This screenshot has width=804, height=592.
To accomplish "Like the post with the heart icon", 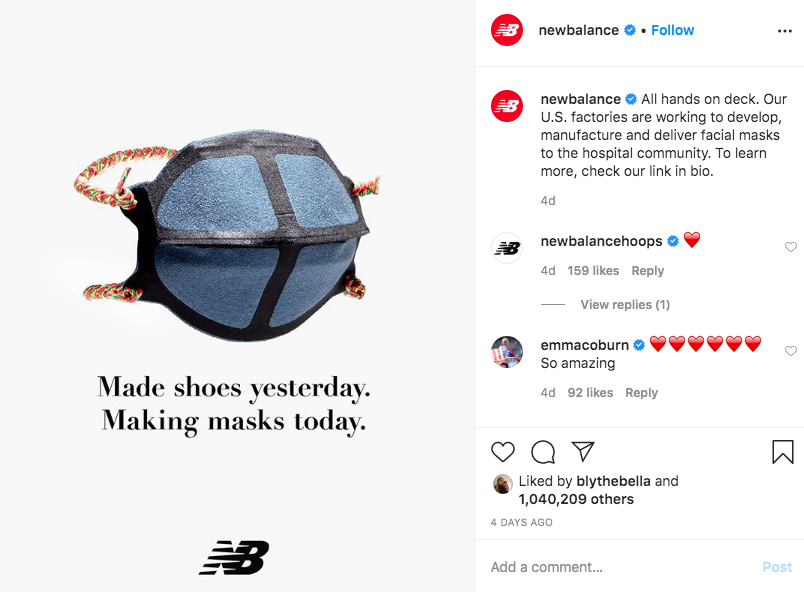I will coord(502,452).
